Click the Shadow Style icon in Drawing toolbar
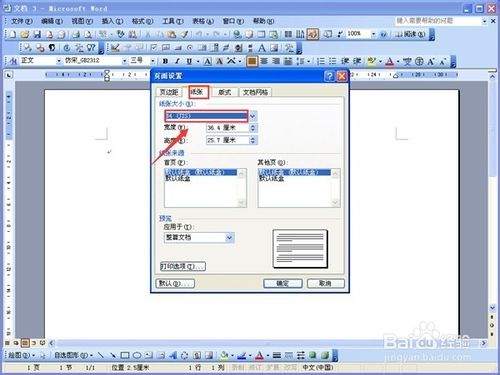Image resolution: width=500 pixels, height=375 pixels. pyautogui.click(x=312, y=355)
